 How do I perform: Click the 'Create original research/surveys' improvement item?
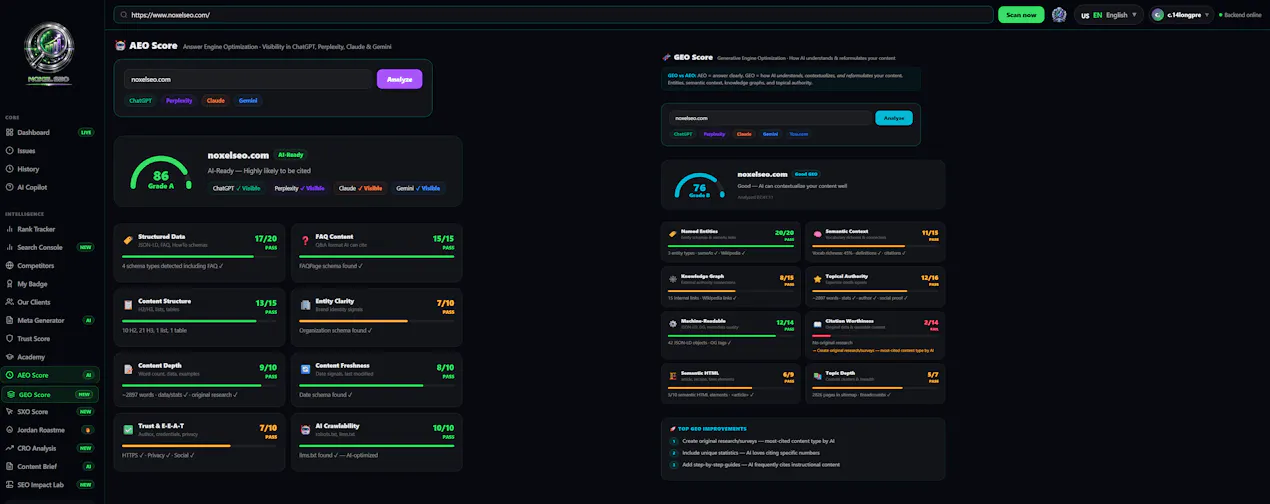coord(759,440)
